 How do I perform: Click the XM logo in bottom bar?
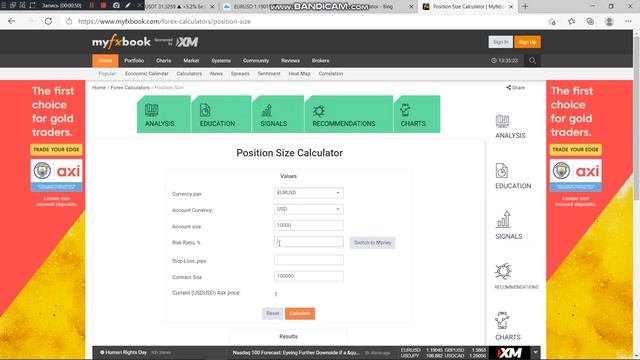pos(509,353)
